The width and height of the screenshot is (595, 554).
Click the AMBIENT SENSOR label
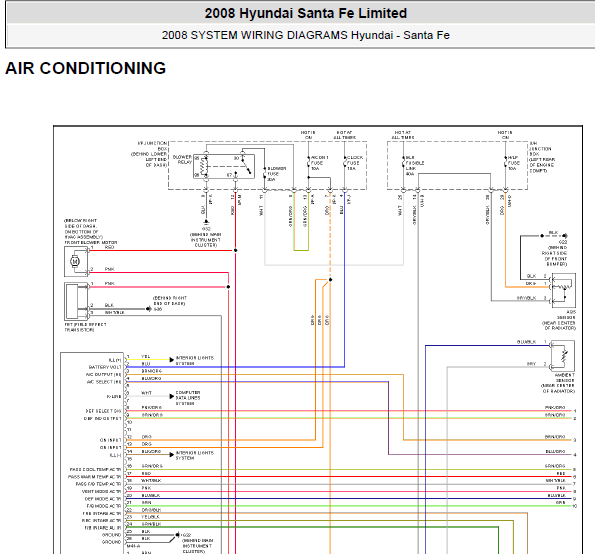click(565, 378)
